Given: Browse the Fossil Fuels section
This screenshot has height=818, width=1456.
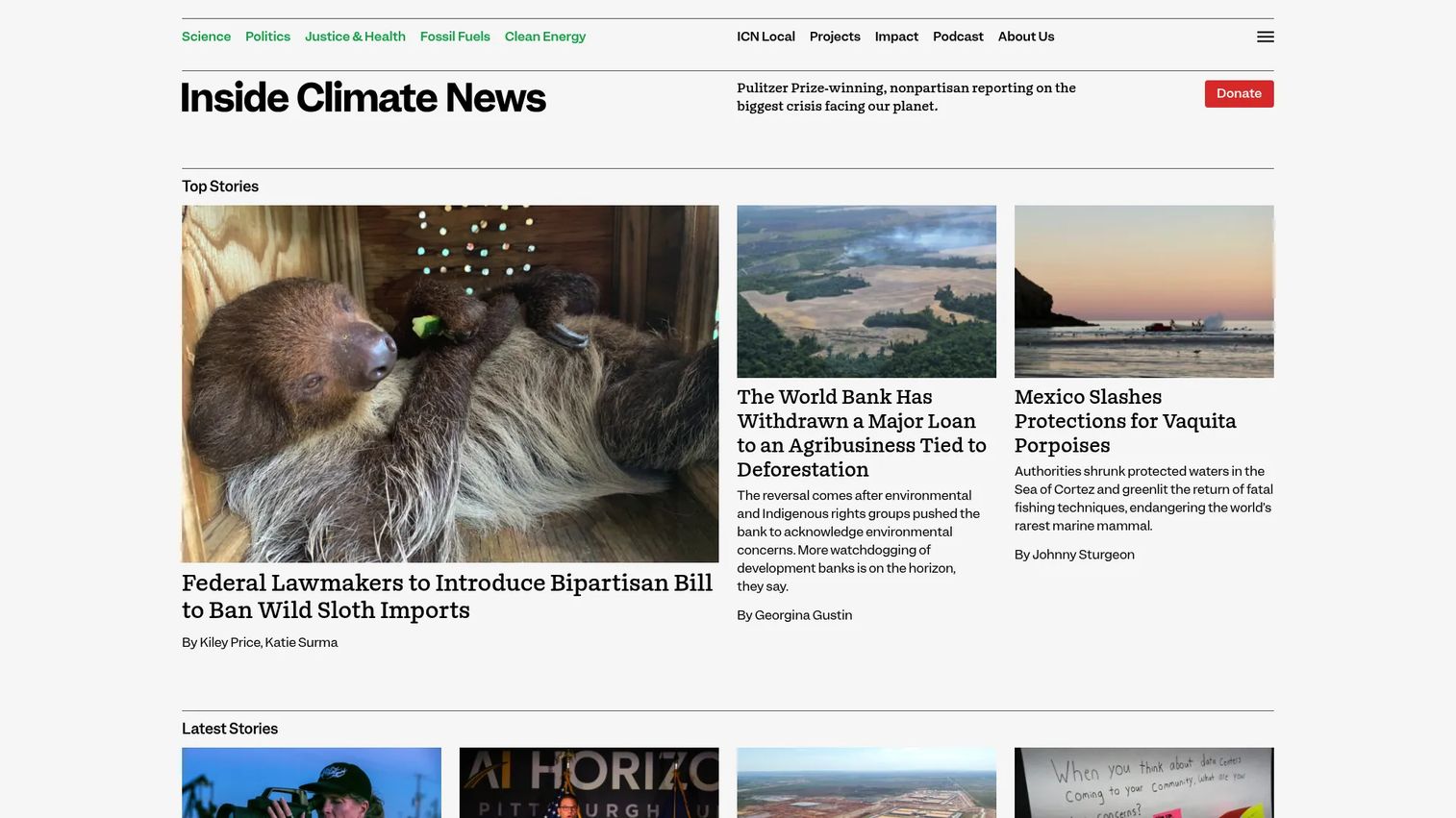Looking at the screenshot, I should coord(455,37).
